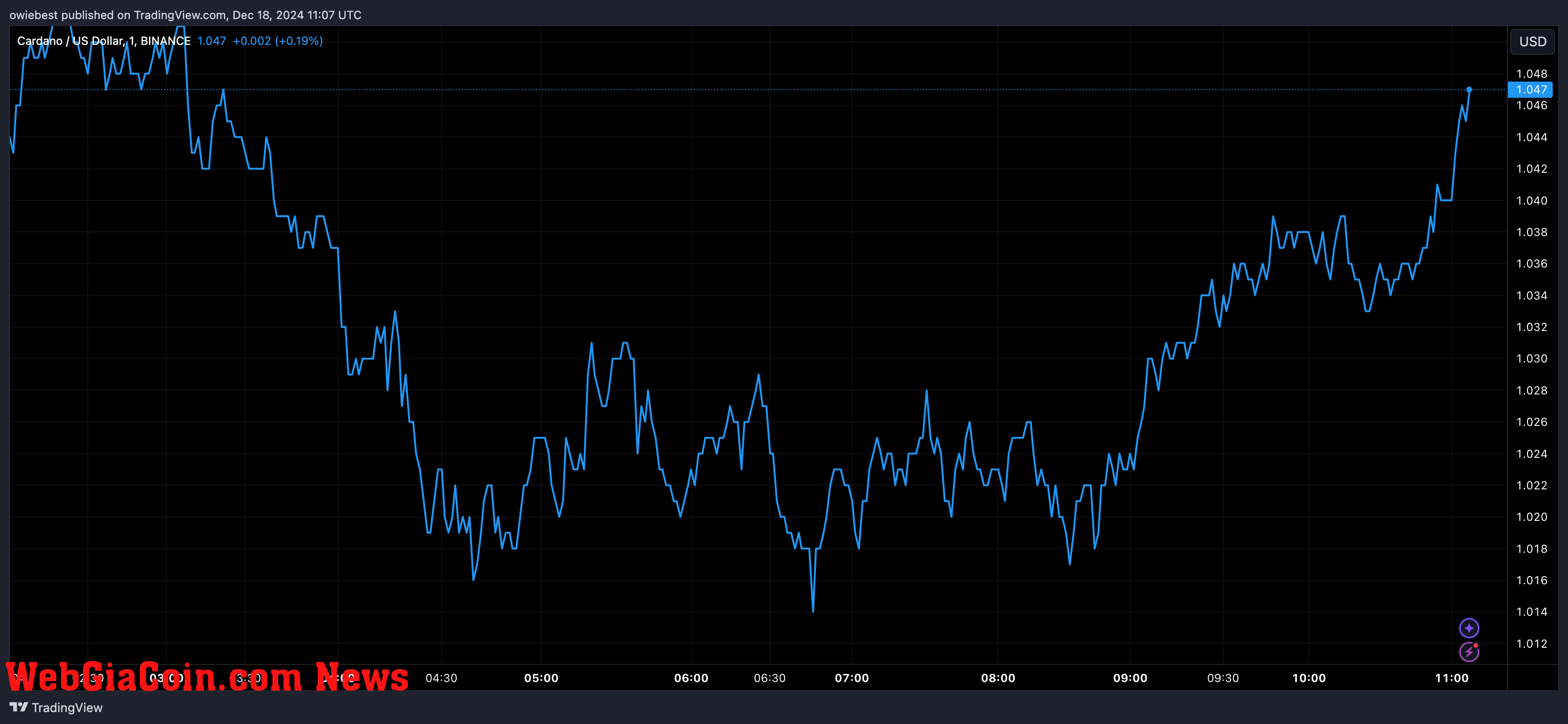
Task: Click the 11:00 time axis label
Action: click(x=1451, y=678)
